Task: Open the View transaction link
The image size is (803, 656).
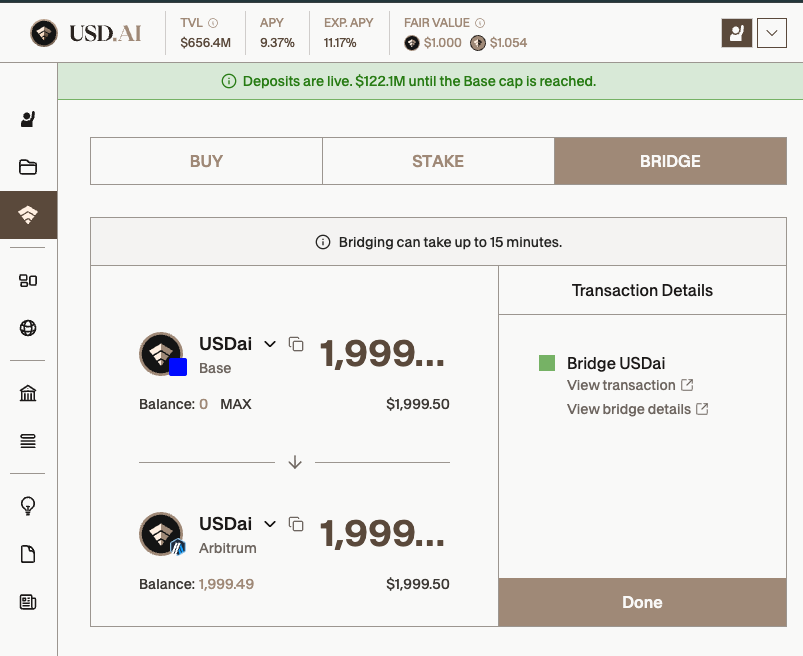Action: click(x=630, y=385)
